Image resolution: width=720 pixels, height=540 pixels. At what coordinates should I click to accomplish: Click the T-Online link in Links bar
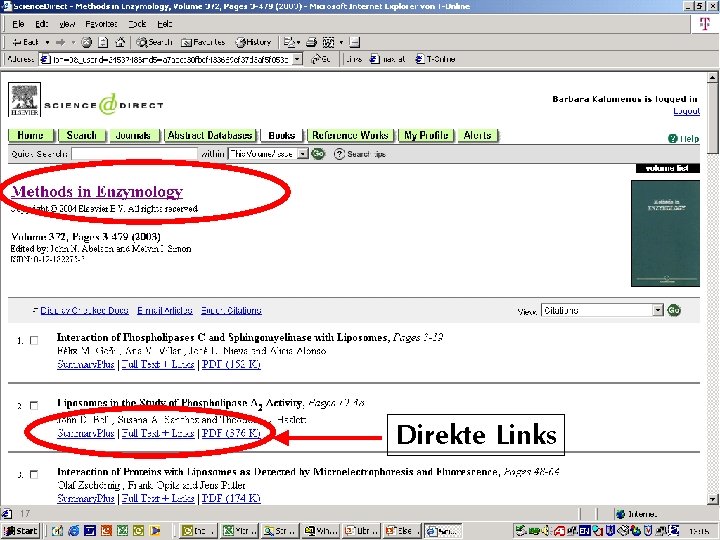(x=435, y=59)
